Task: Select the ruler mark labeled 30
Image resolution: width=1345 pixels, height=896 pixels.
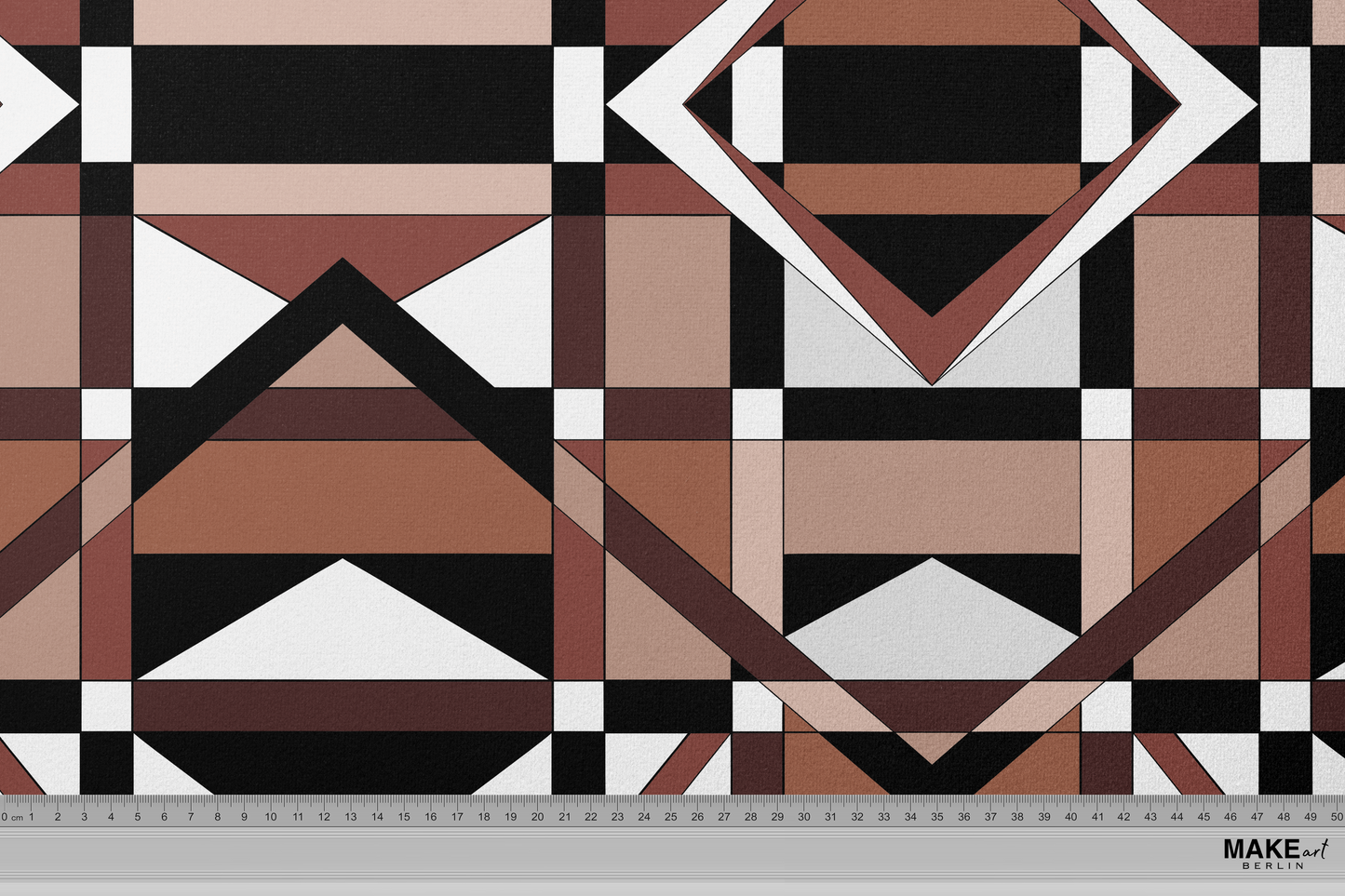Action: point(804,817)
